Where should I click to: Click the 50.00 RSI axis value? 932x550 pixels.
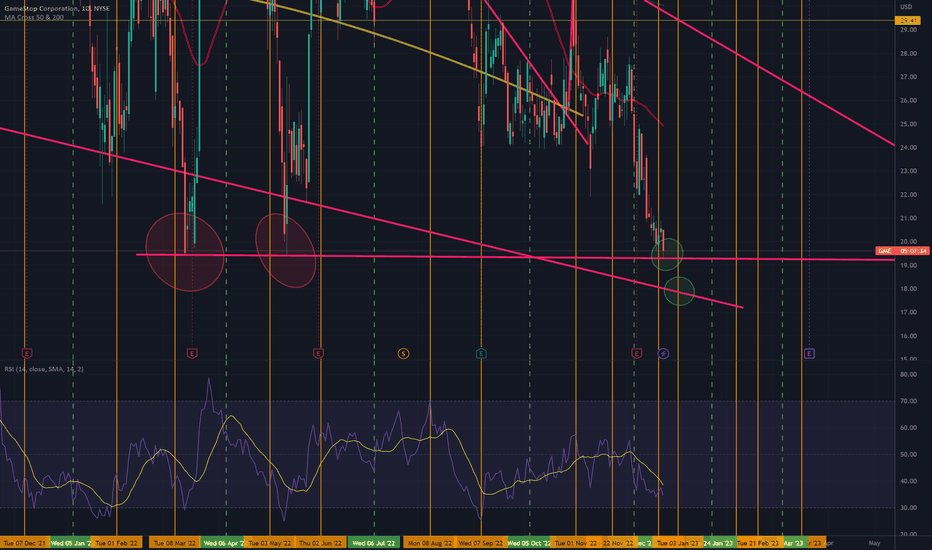[908, 454]
